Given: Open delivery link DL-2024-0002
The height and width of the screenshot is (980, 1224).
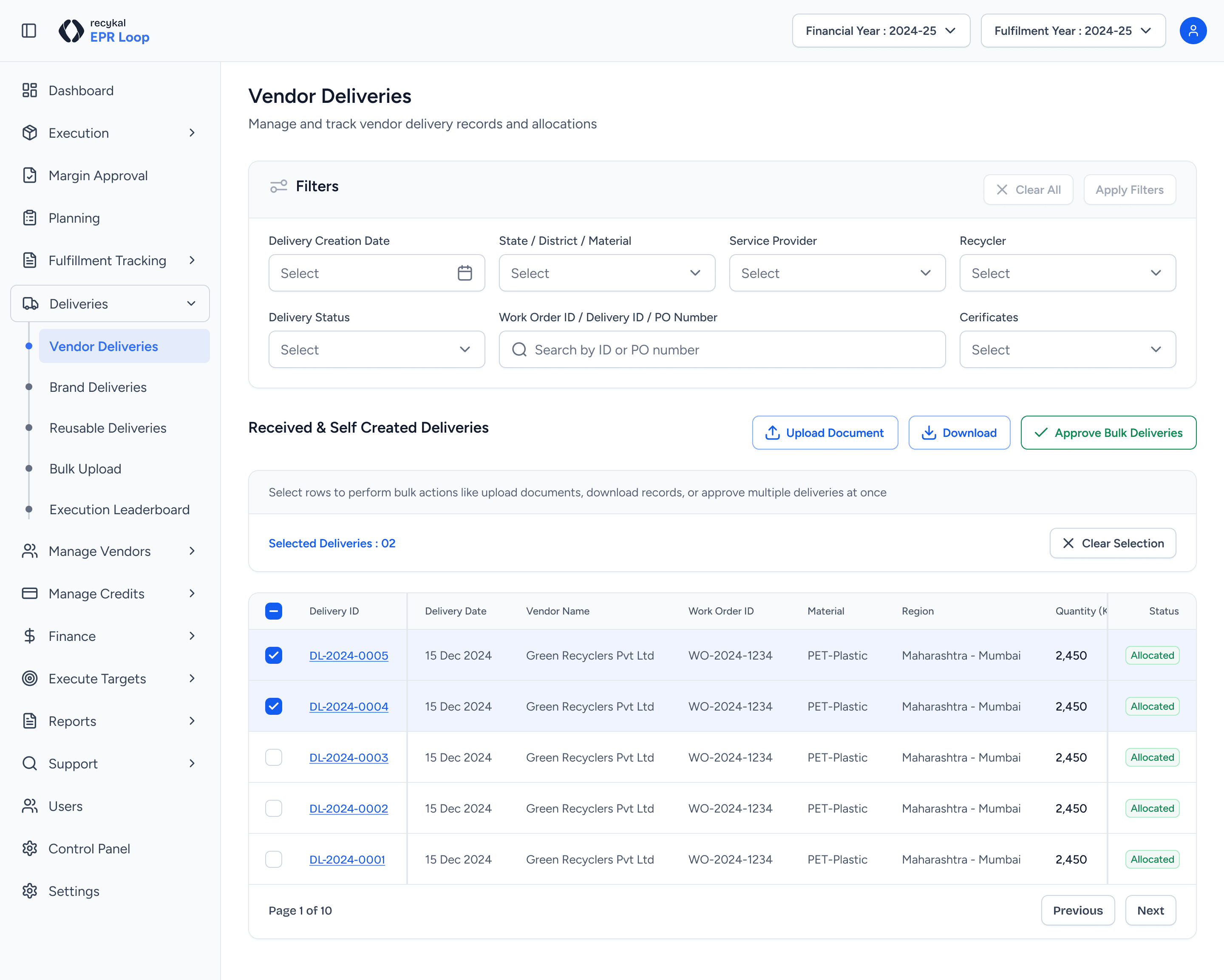Looking at the screenshot, I should pyautogui.click(x=348, y=809).
